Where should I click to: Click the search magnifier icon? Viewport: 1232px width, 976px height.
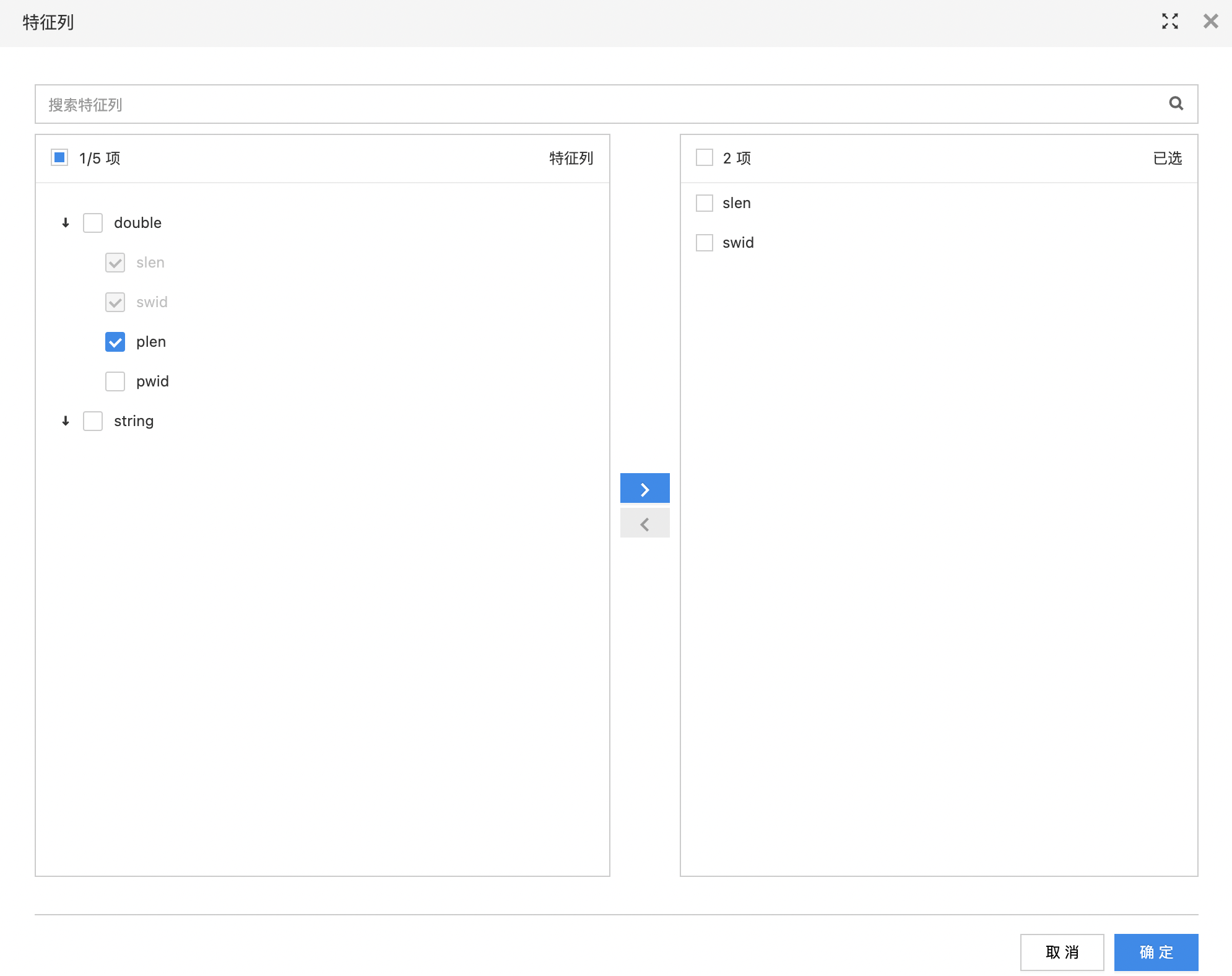tap(1176, 103)
